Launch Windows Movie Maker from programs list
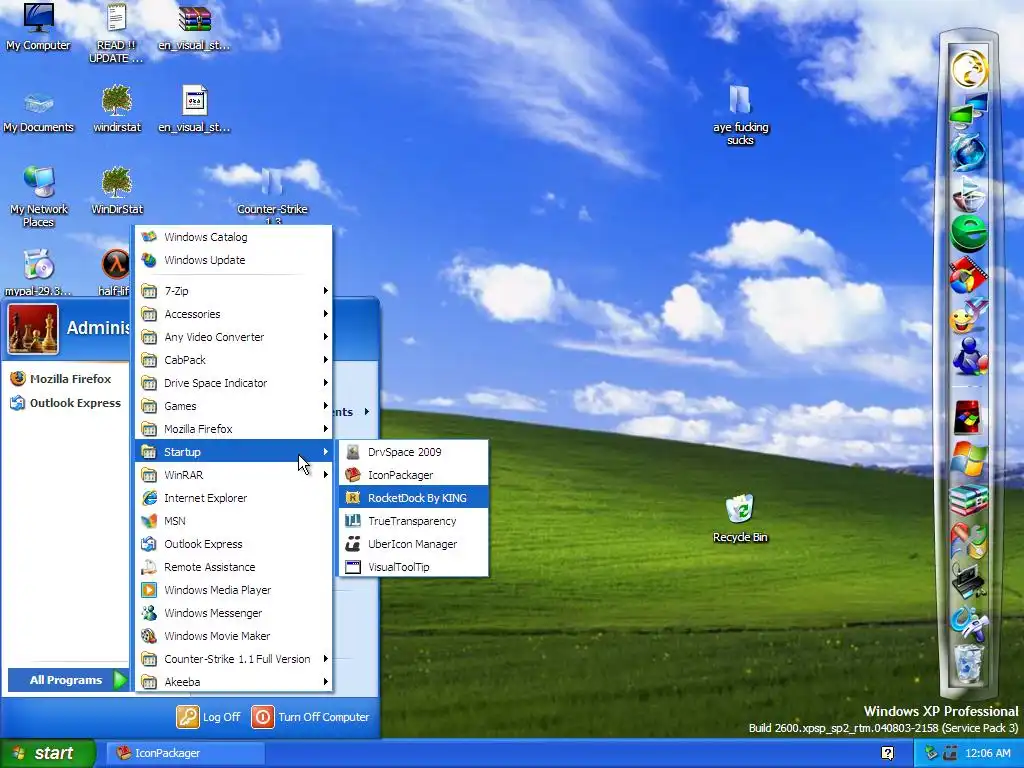Screen dimensions: 1024x768 (x=234, y=636)
